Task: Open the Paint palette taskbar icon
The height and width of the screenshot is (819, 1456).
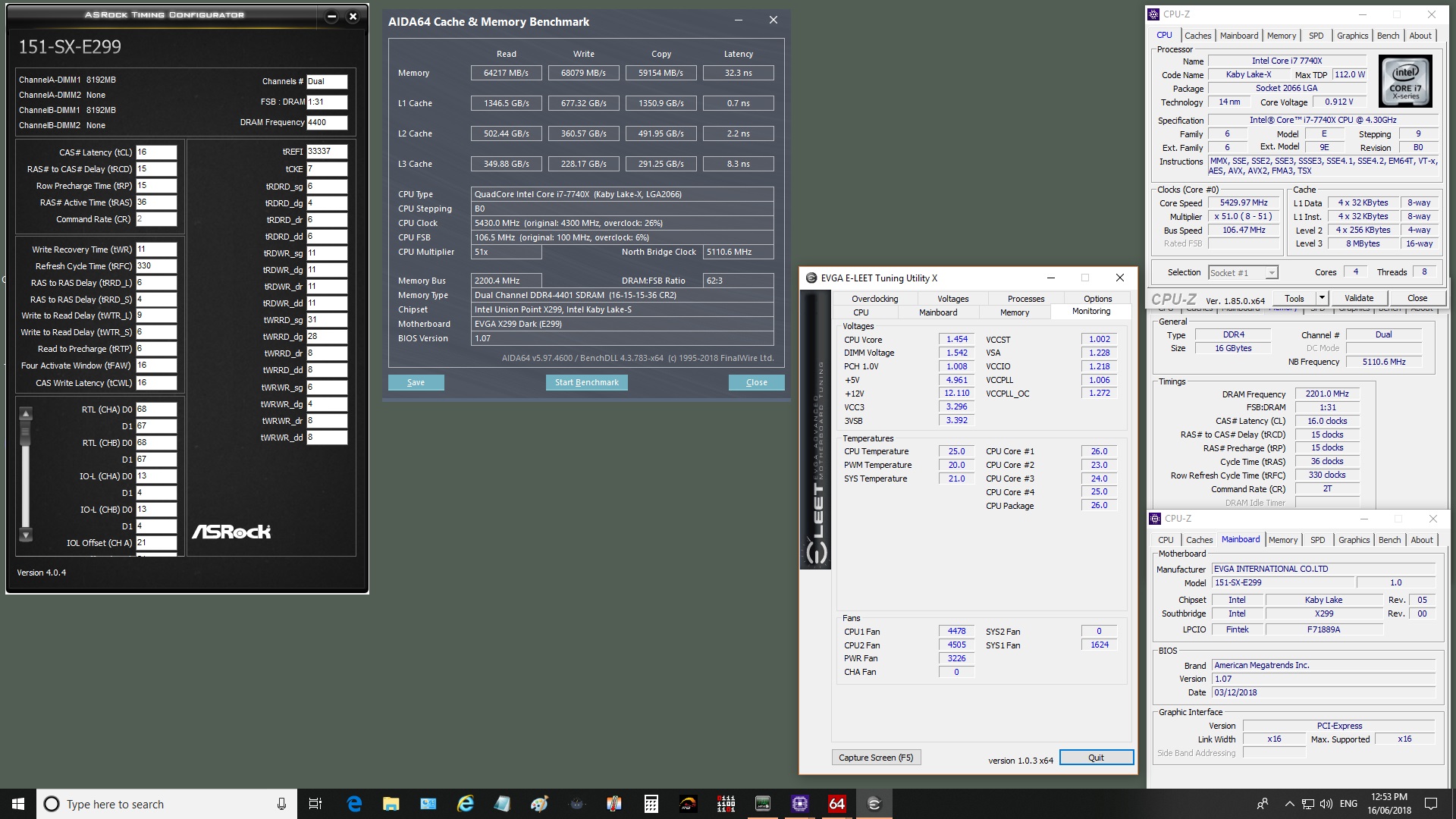Action: point(539,804)
